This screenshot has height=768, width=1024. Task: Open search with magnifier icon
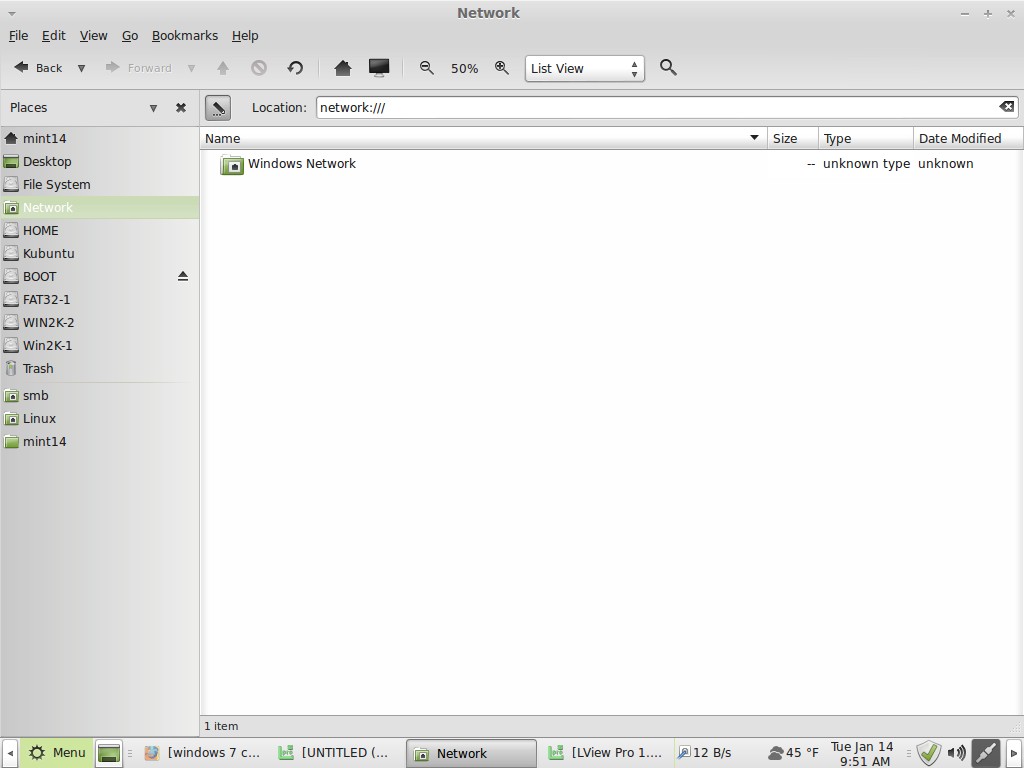669,68
